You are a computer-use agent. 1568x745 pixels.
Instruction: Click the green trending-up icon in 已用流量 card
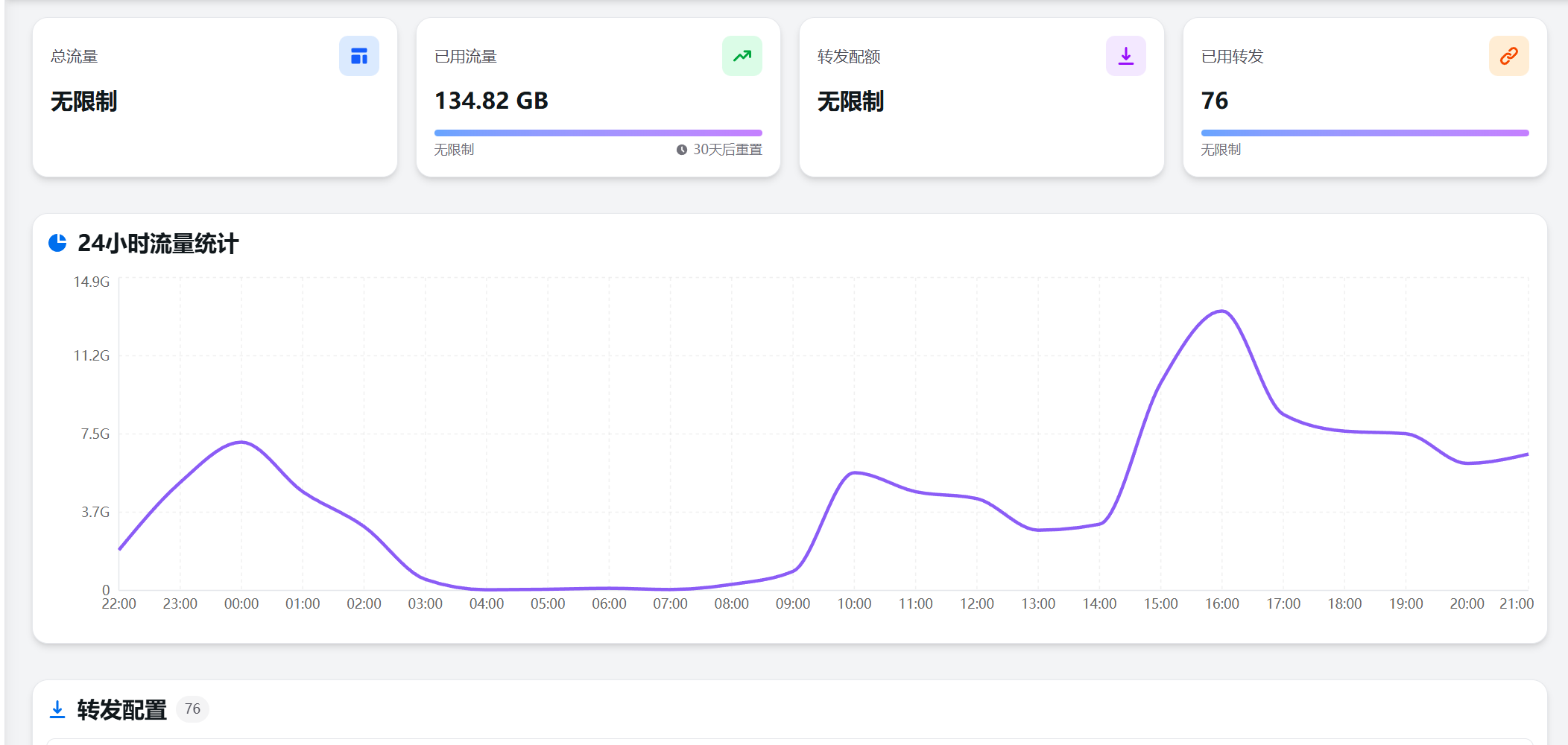[x=742, y=56]
